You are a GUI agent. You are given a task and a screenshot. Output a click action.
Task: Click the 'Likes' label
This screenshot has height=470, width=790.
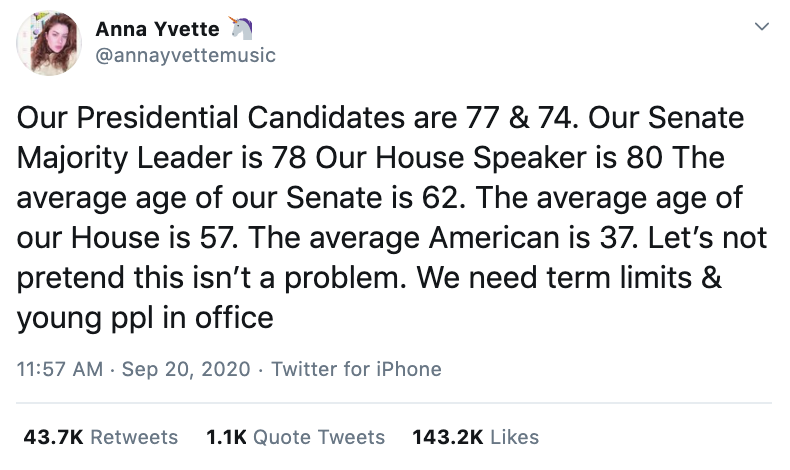tap(514, 437)
